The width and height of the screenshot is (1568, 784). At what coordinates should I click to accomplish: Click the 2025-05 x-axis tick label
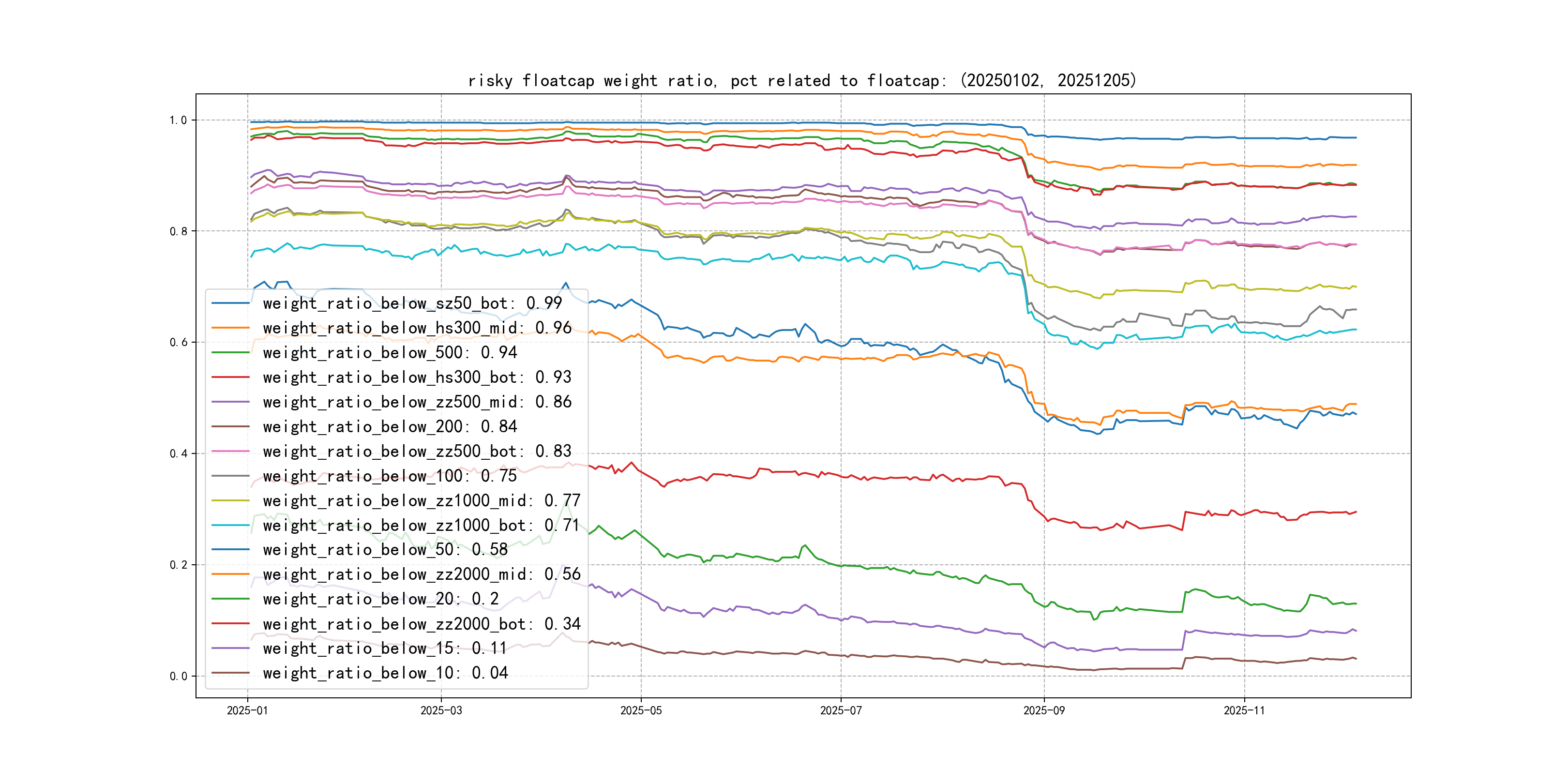click(640, 711)
